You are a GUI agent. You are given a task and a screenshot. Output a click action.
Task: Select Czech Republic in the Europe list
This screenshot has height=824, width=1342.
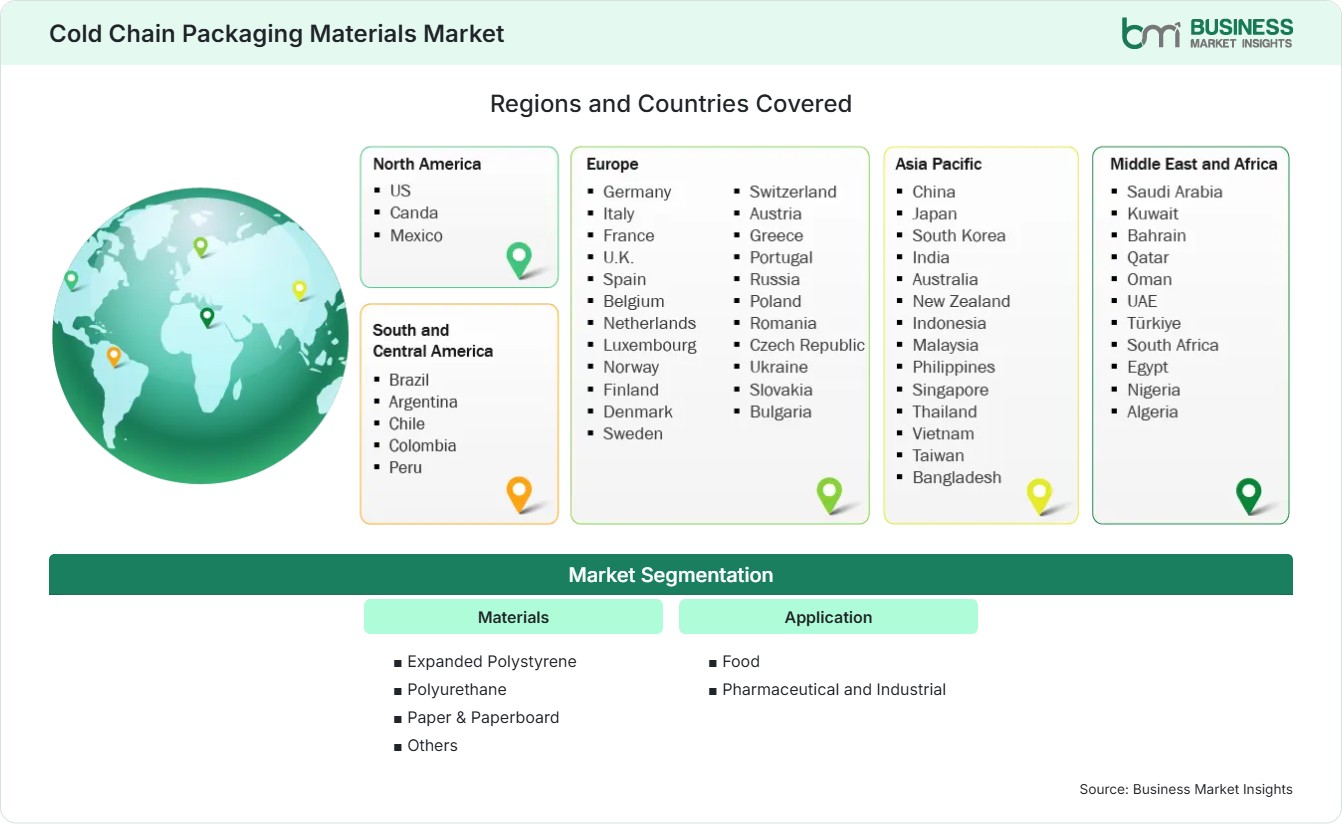coord(807,345)
